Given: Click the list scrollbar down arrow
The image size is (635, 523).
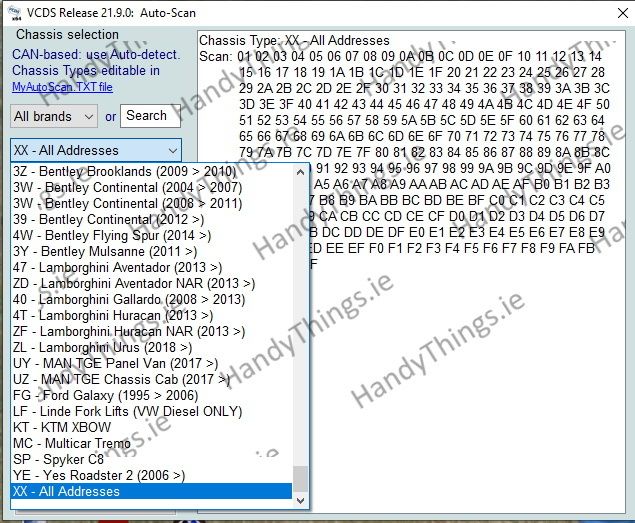Looking at the screenshot, I should coord(300,501).
